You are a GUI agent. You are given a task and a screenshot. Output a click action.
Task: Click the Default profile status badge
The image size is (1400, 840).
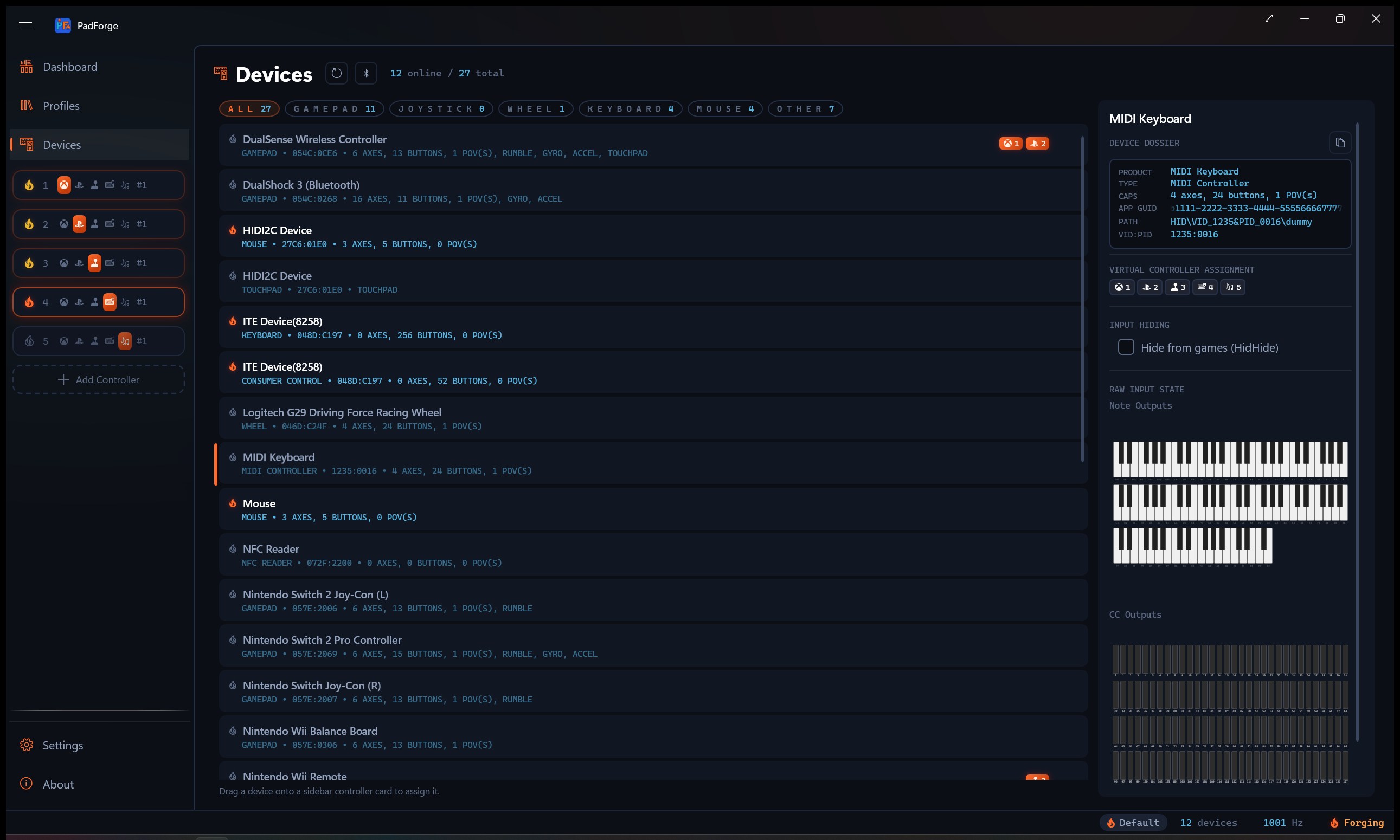click(x=1133, y=823)
